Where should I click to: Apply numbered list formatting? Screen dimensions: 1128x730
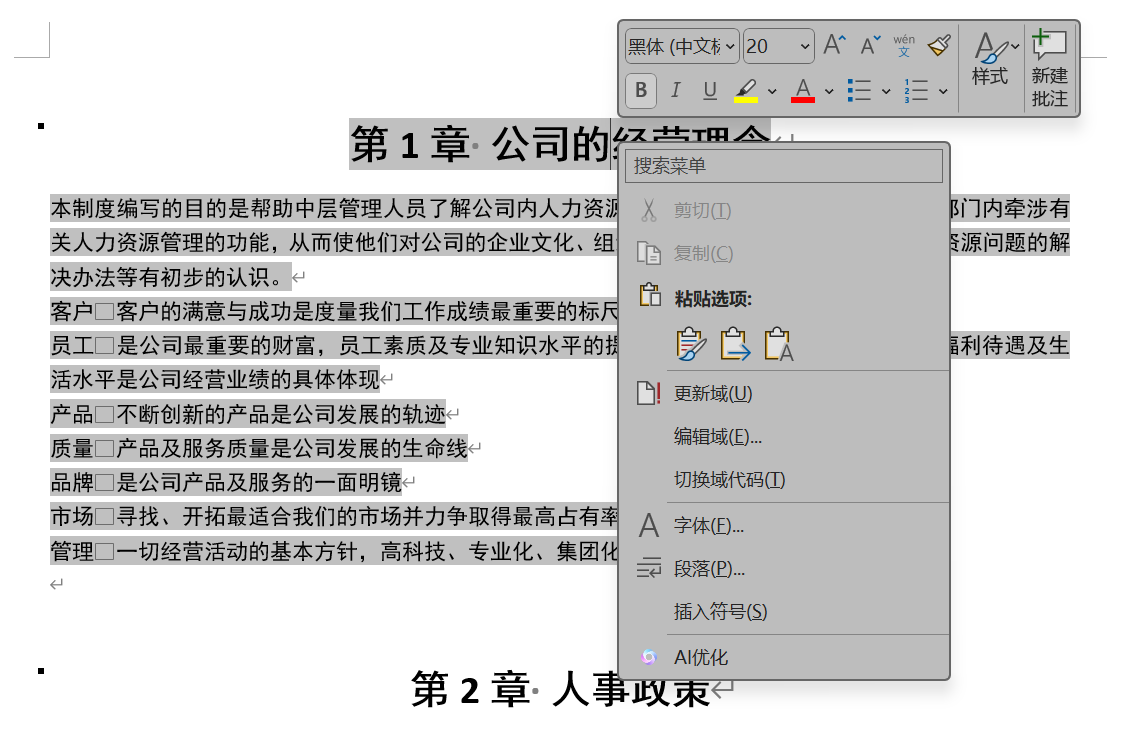[916, 91]
